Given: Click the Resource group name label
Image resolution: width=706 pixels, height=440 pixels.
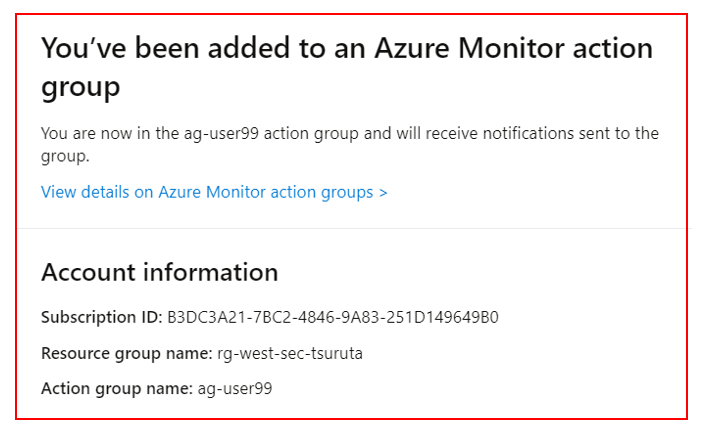Looking at the screenshot, I should (x=127, y=354).
